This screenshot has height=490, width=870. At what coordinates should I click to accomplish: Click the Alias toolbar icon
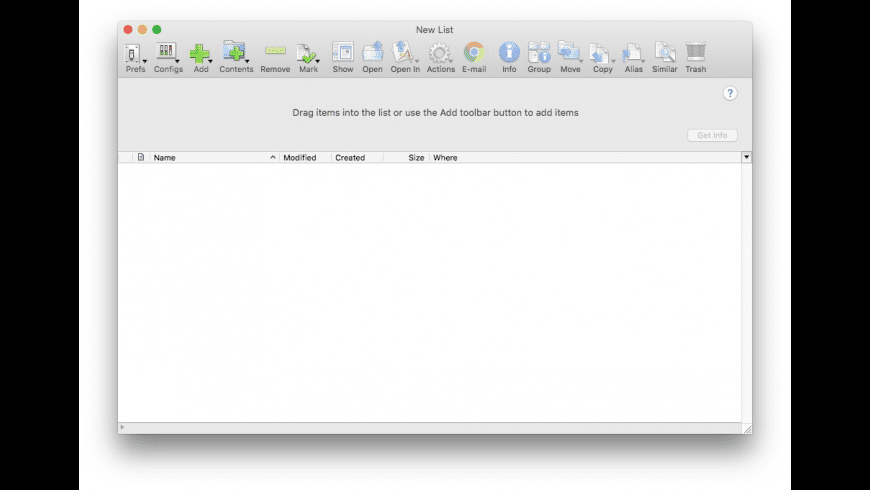(x=632, y=53)
